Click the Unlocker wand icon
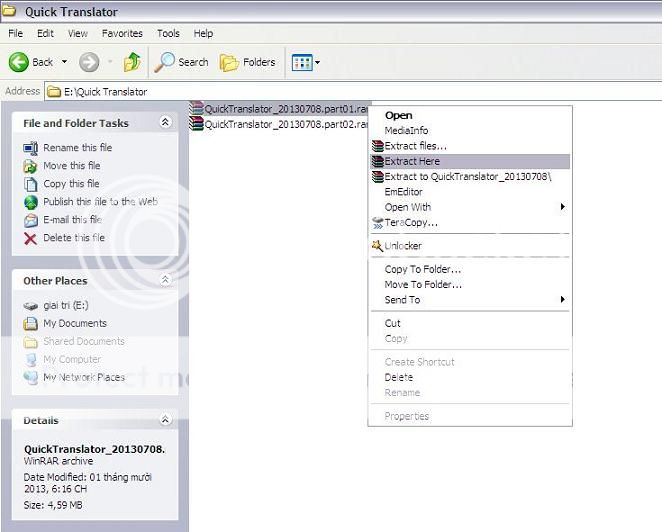Screen dimensions: 662x532 [377, 246]
